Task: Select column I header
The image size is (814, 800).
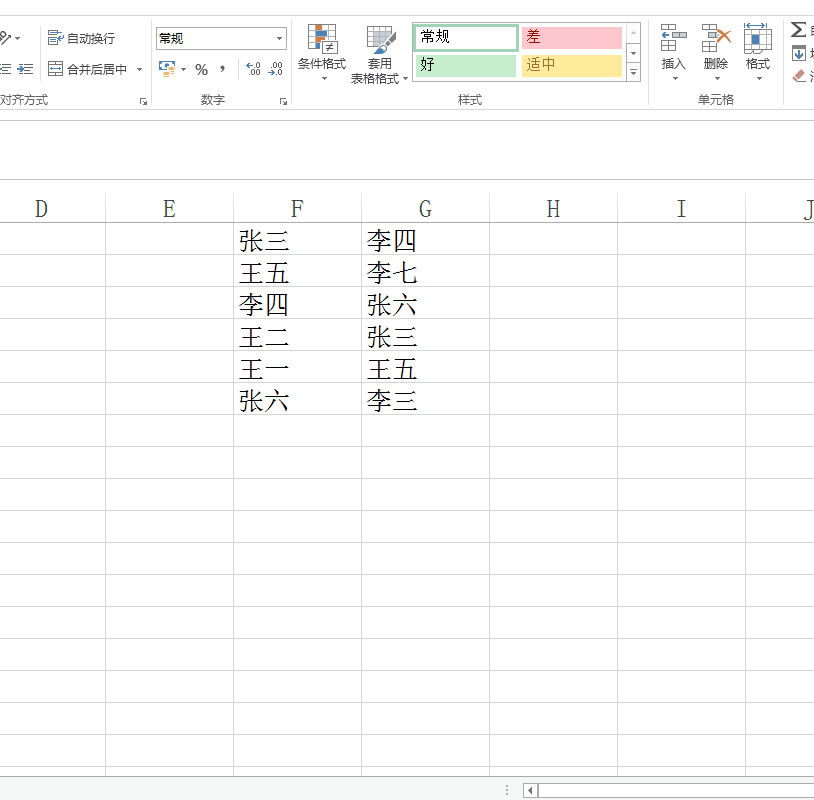Action: 681,209
